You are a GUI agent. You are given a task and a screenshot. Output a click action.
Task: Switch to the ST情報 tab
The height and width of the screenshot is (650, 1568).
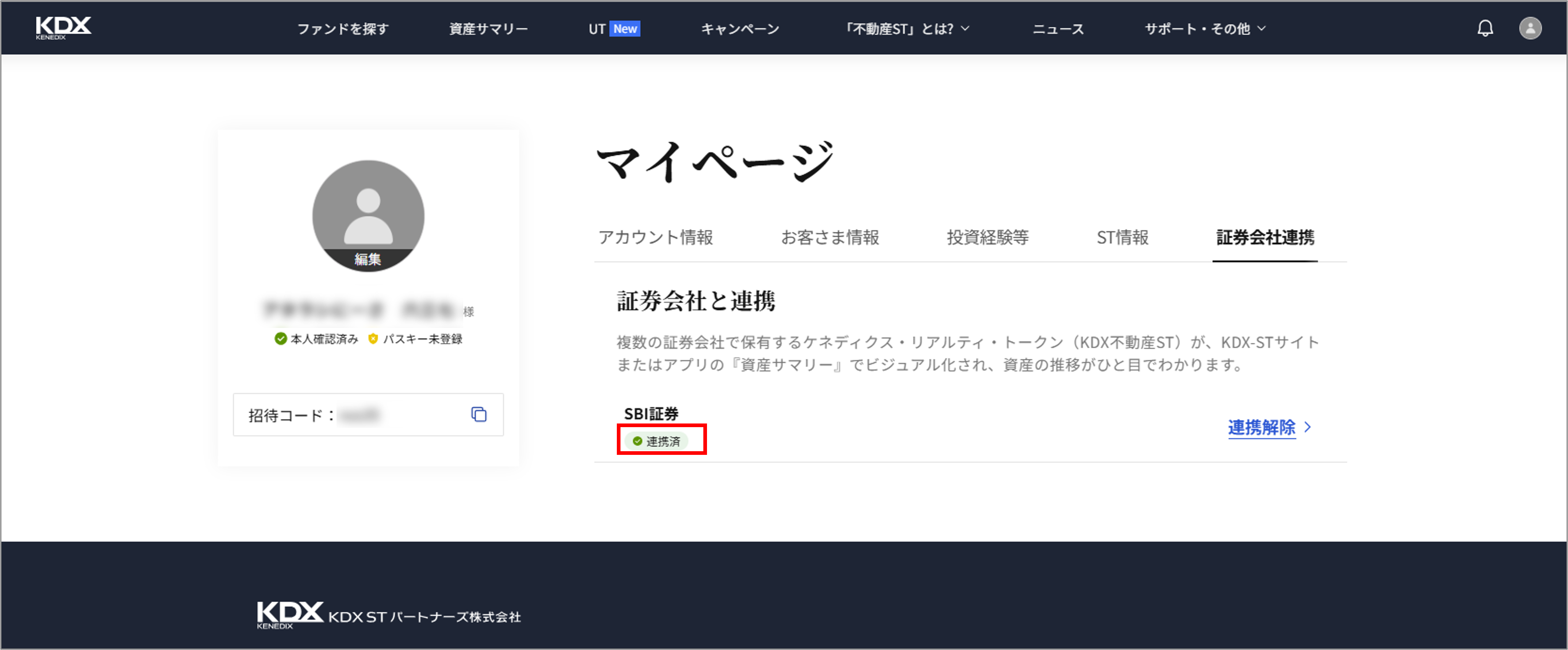1122,237
